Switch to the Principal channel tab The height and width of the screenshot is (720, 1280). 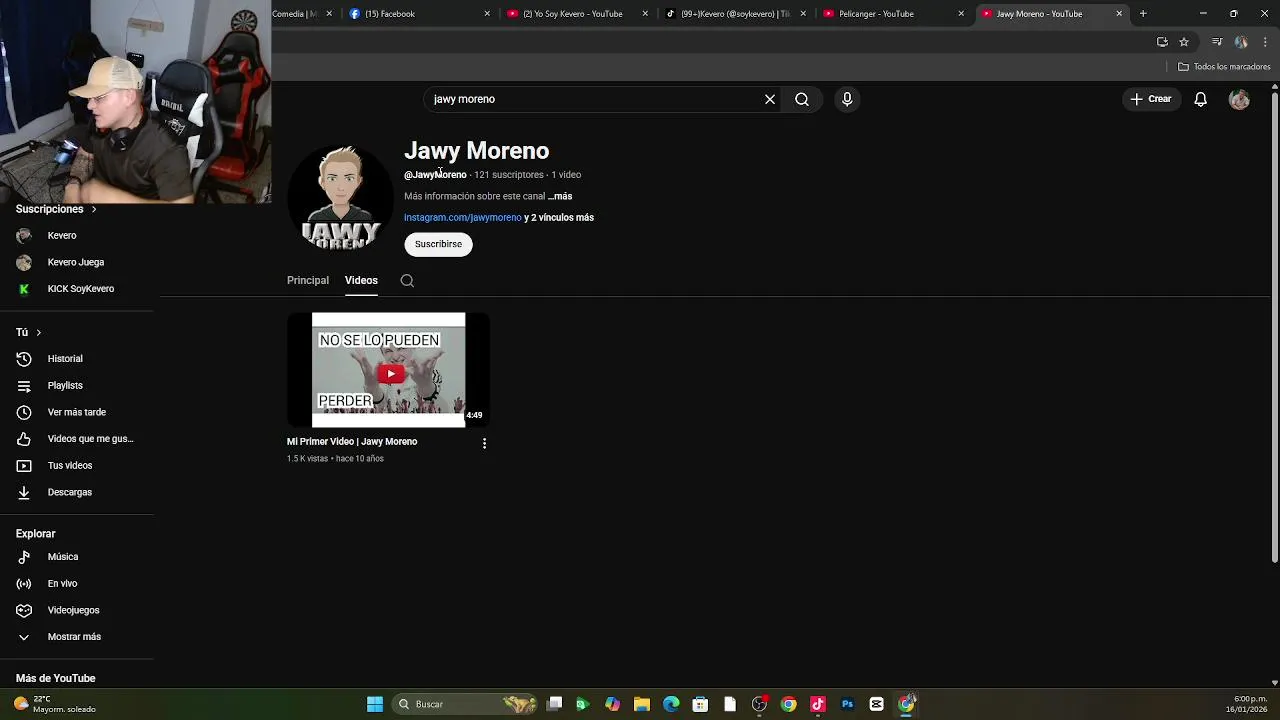point(308,281)
